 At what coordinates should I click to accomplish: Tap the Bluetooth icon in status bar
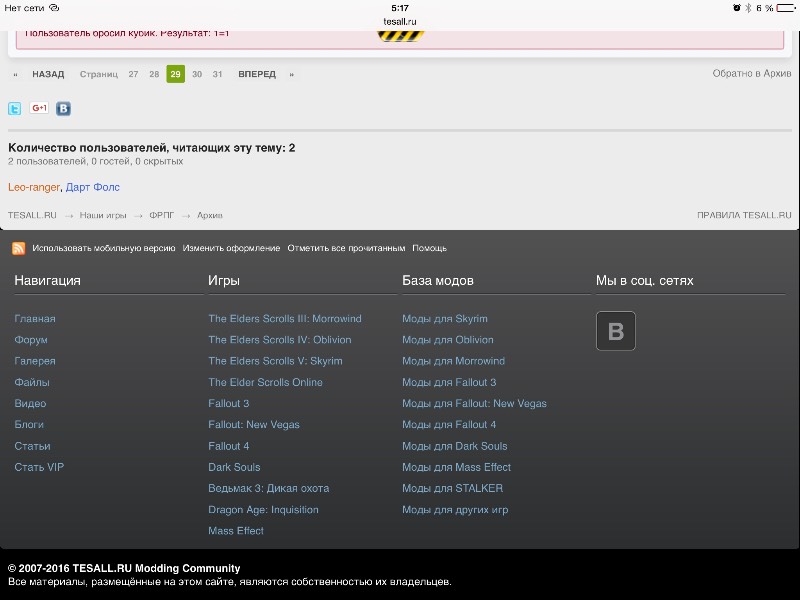pos(748,8)
